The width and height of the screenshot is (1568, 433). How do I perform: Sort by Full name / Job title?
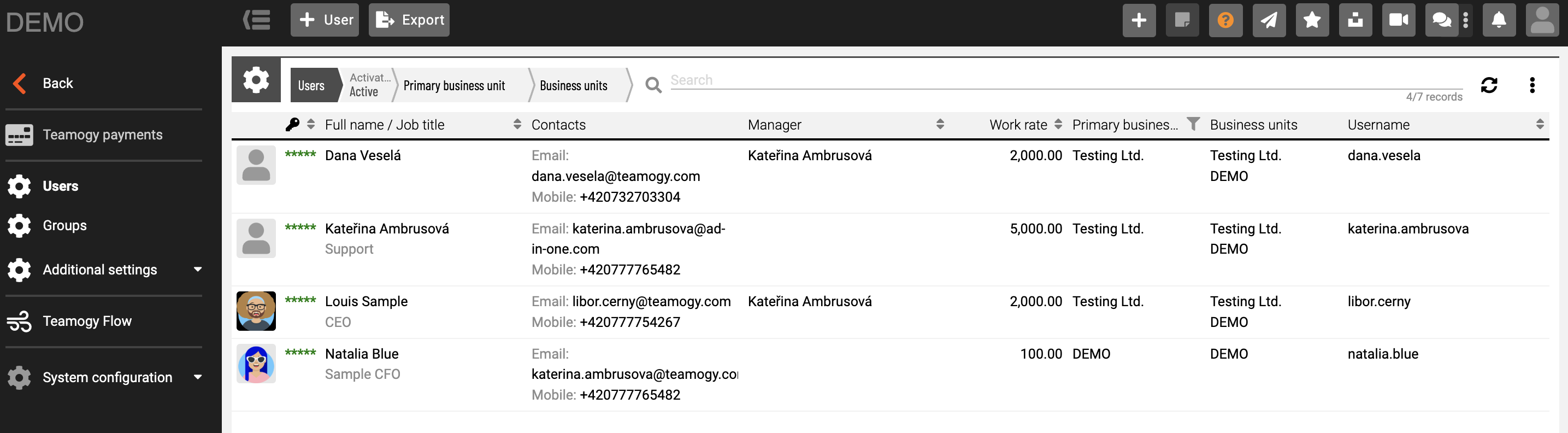coord(517,124)
